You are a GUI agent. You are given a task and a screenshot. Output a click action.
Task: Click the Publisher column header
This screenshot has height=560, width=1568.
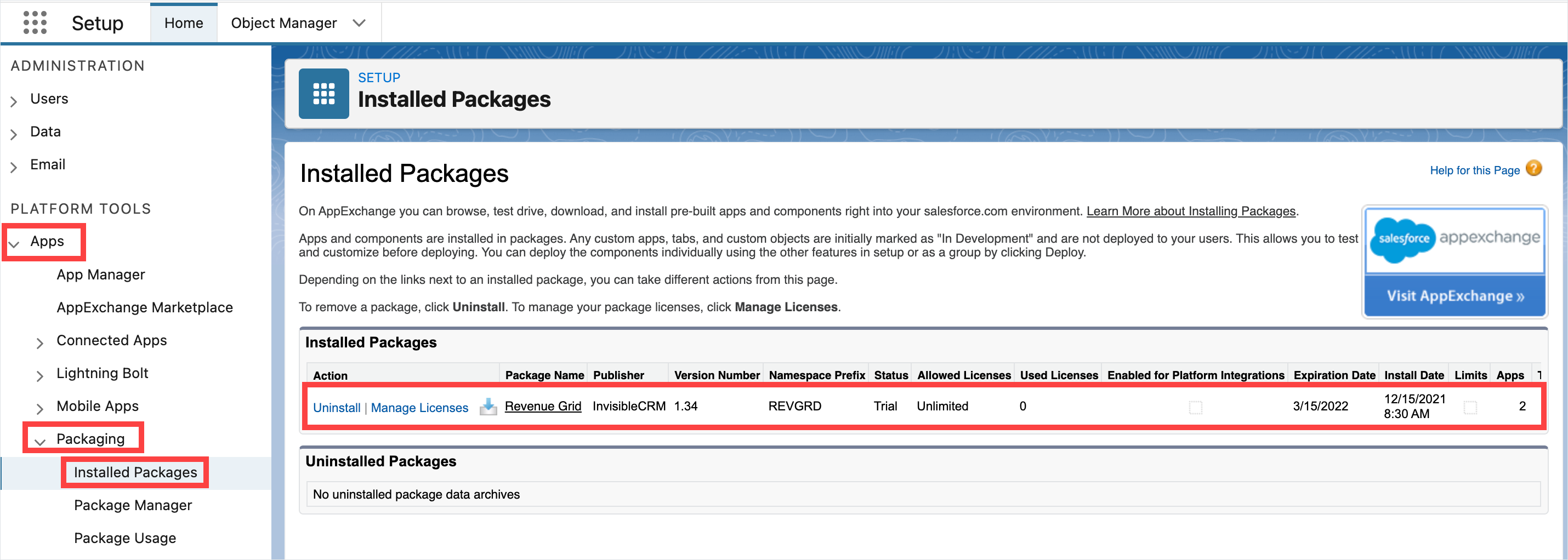tap(618, 375)
